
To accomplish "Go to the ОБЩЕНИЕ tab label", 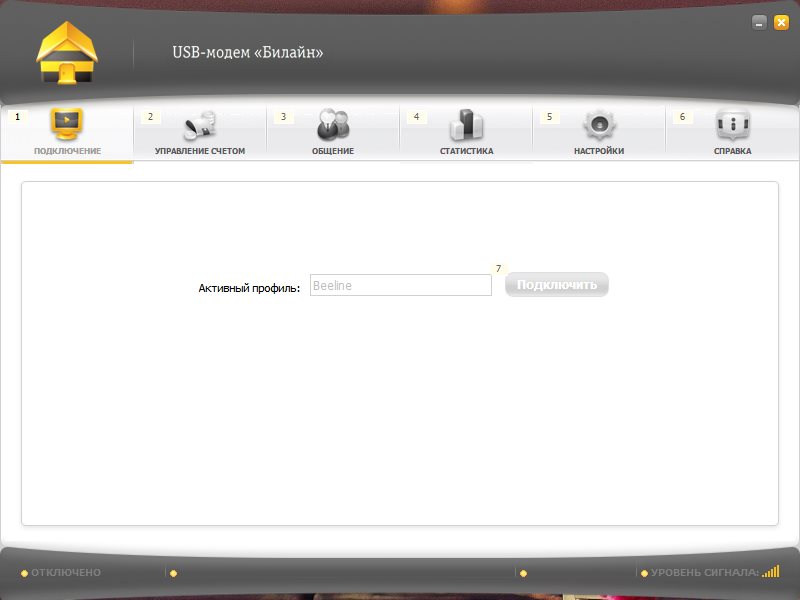I will coord(333,151).
